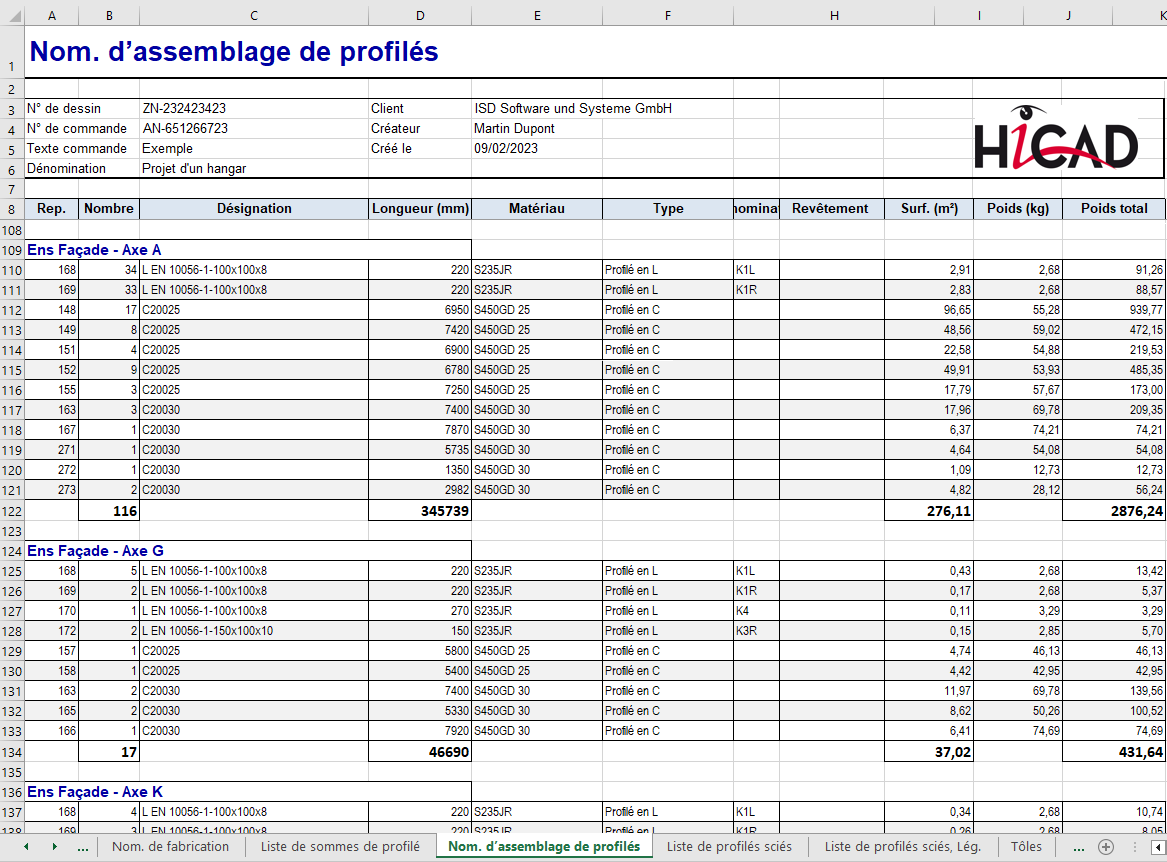Go to next sheet with right navigation arrow

coord(54,846)
